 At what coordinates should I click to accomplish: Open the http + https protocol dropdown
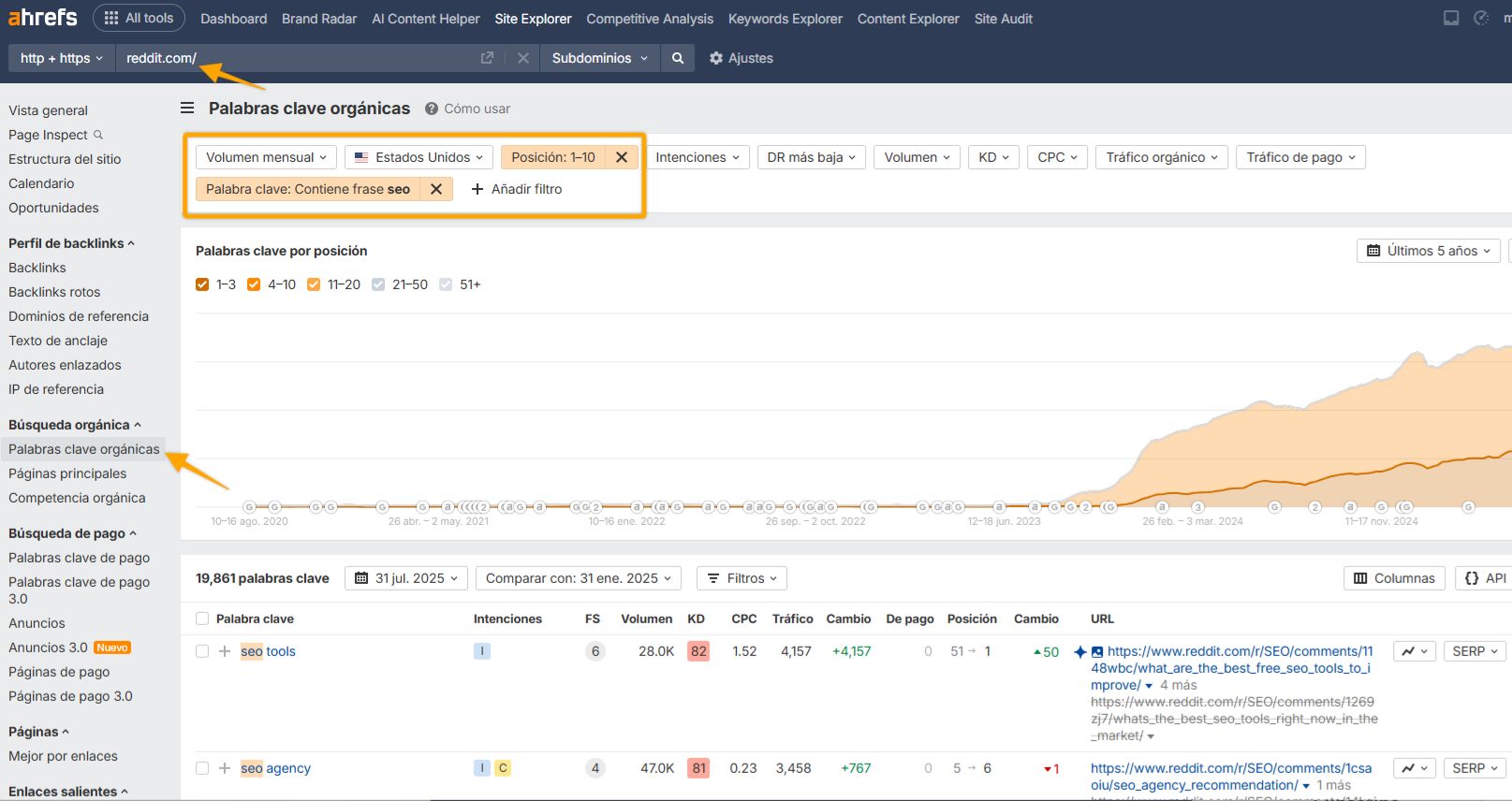tap(62, 58)
